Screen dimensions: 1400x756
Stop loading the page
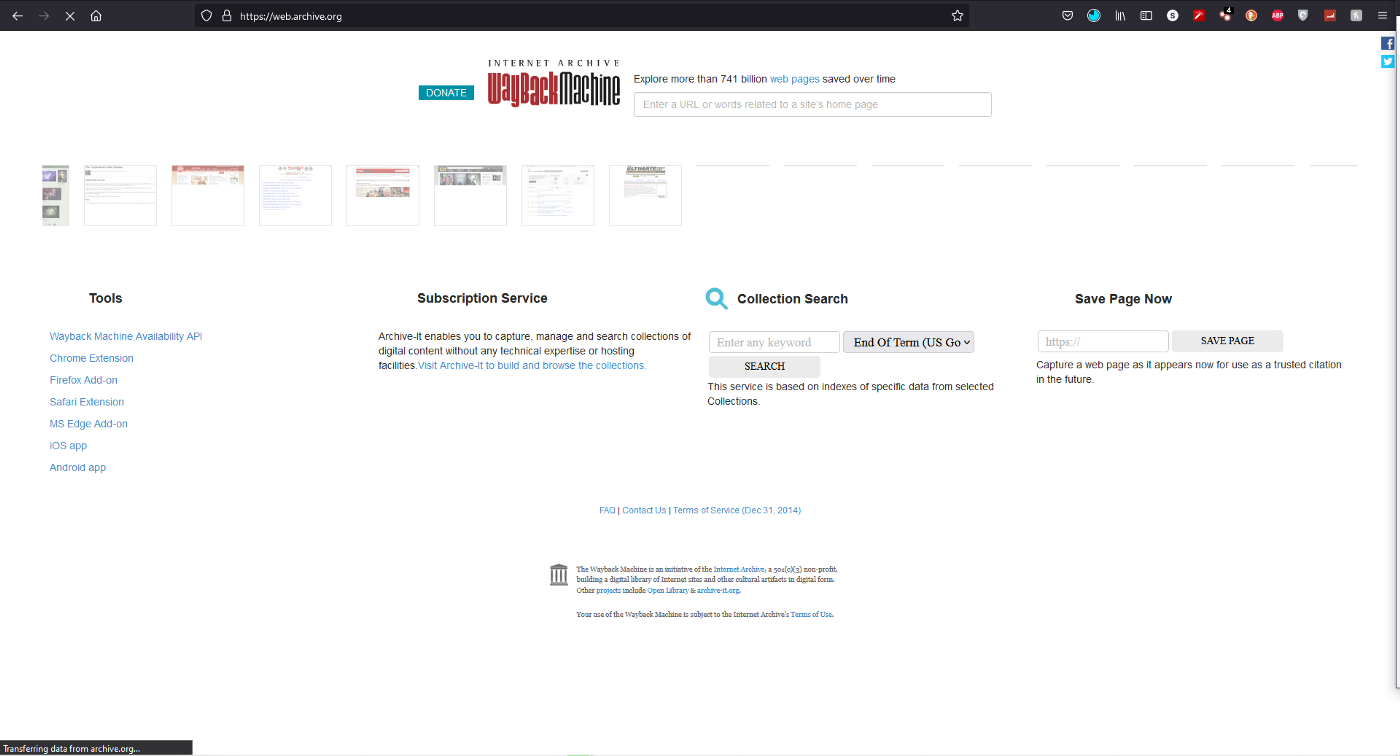click(x=70, y=16)
